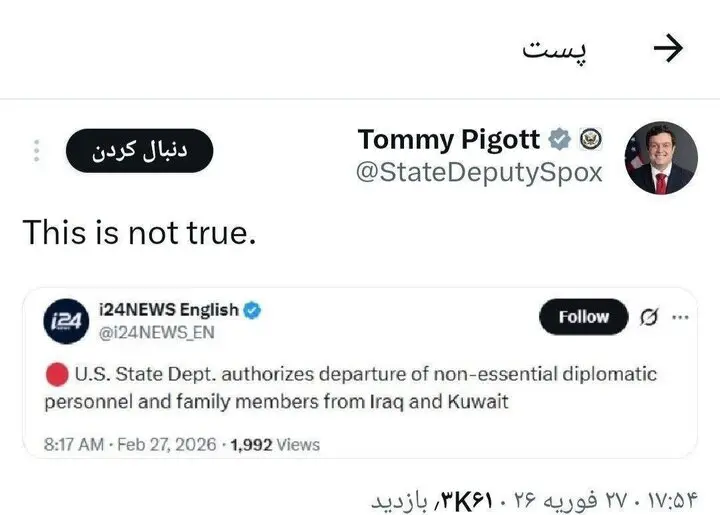The width and height of the screenshot is (720, 515).
Task: Click the Tommy Pigott display name
Action: (x=449, y=139)
